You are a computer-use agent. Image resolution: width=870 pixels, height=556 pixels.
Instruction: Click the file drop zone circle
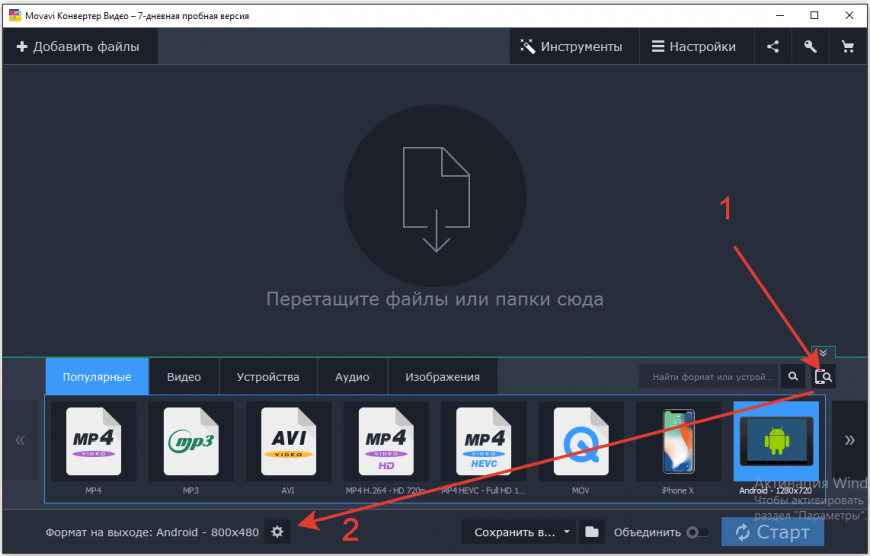(435, 196)
